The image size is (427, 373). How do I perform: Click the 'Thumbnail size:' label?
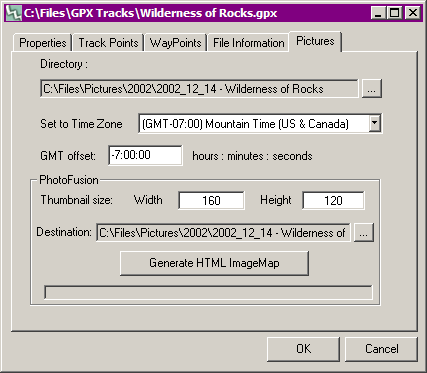click(x=77, y=200)
